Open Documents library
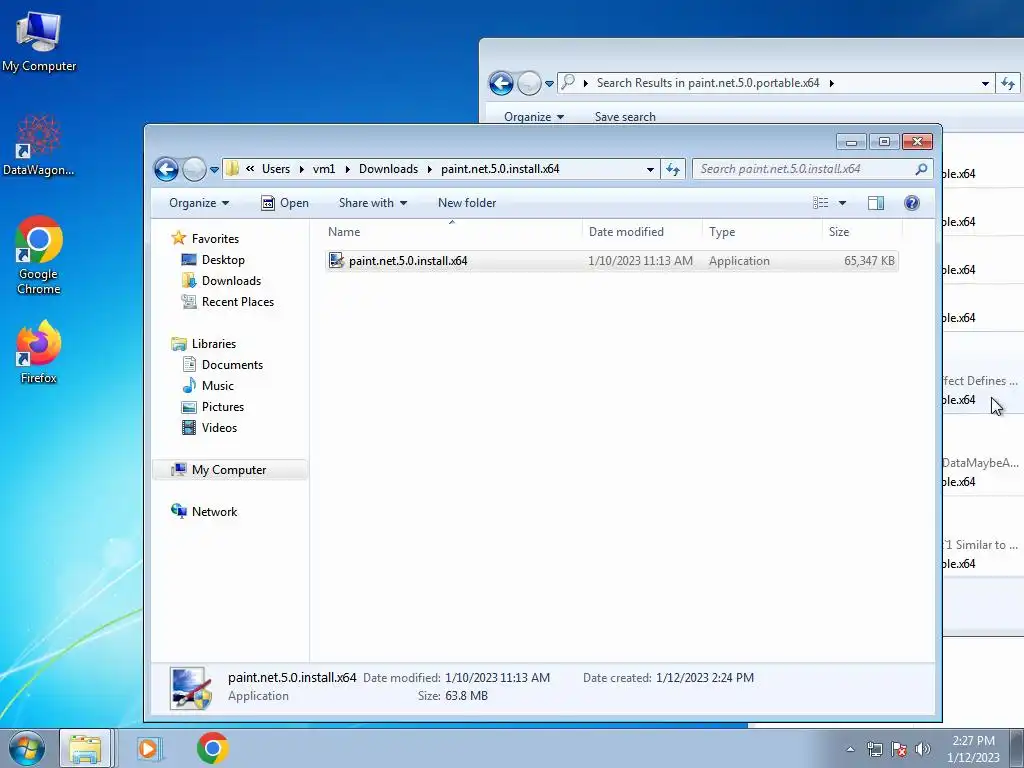The height and width of the screenshot is (768, 1024). pos(232,364)
